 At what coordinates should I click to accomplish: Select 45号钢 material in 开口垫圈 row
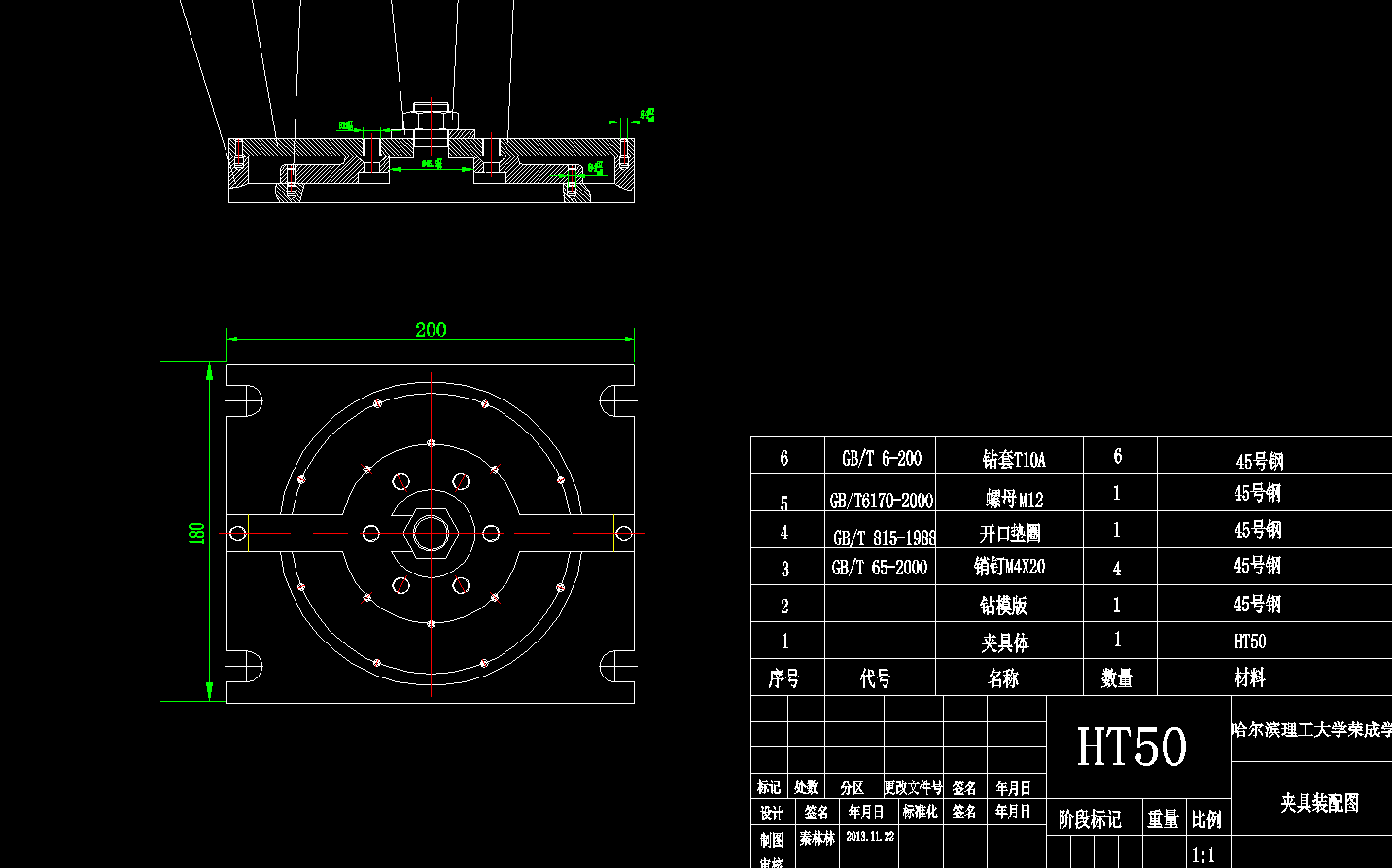coord(1258,531)
